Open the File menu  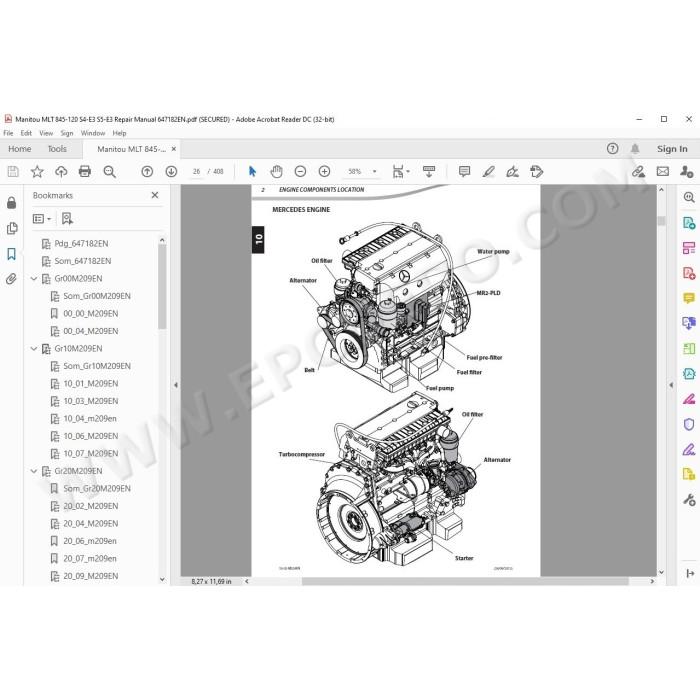(8, 133)
